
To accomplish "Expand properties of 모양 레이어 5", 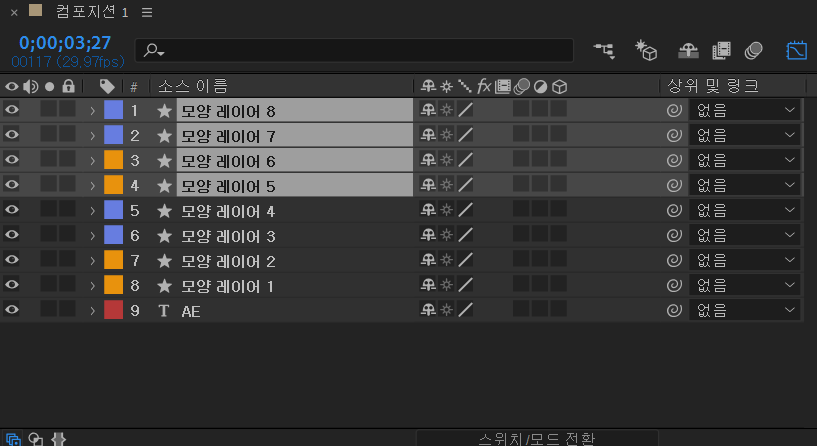I will tap(92, 185).
